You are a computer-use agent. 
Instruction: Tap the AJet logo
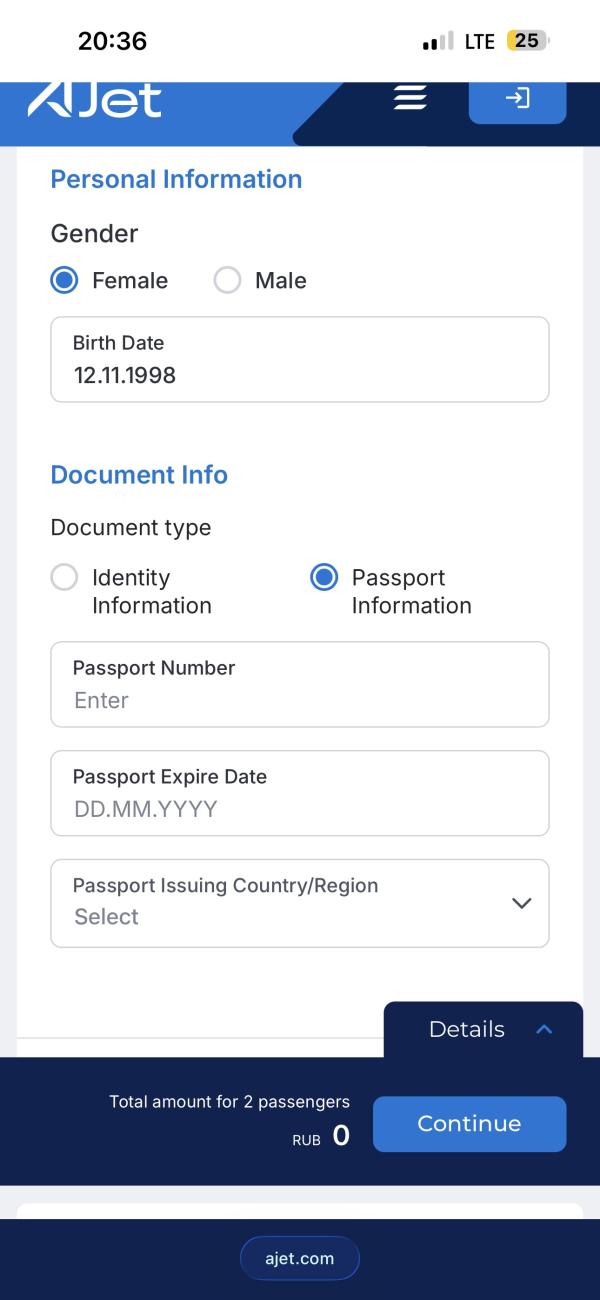95,100
